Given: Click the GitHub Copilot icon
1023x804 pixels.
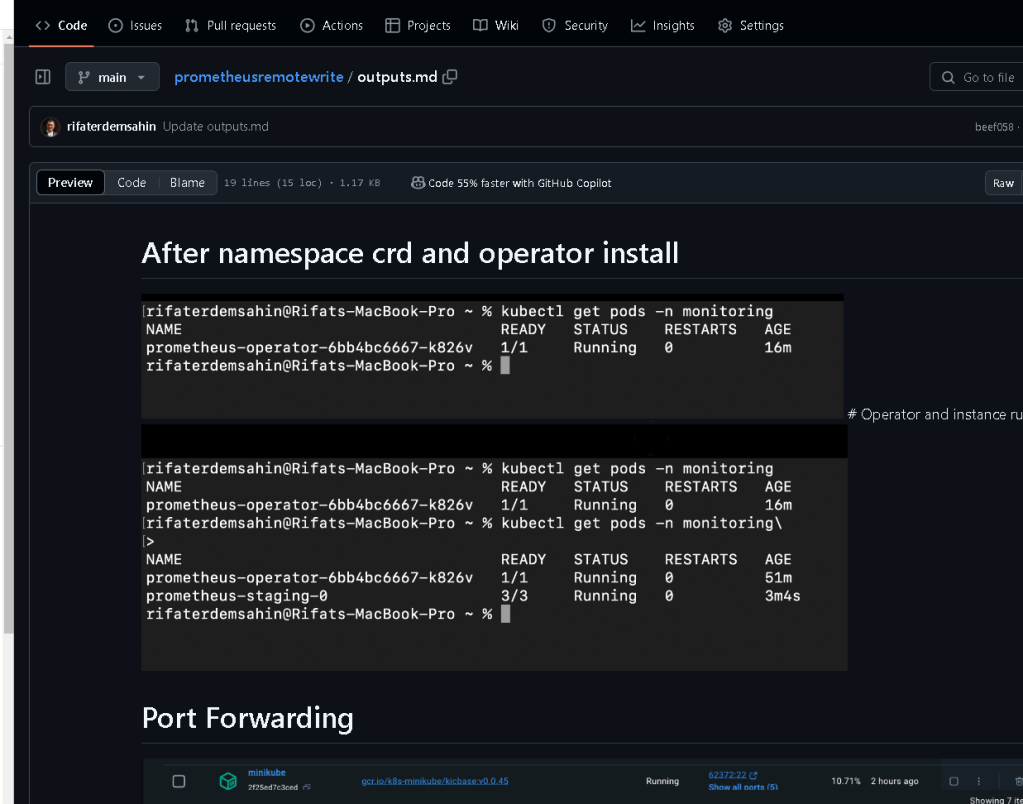Looking at the screenshot, I should 418,183.
